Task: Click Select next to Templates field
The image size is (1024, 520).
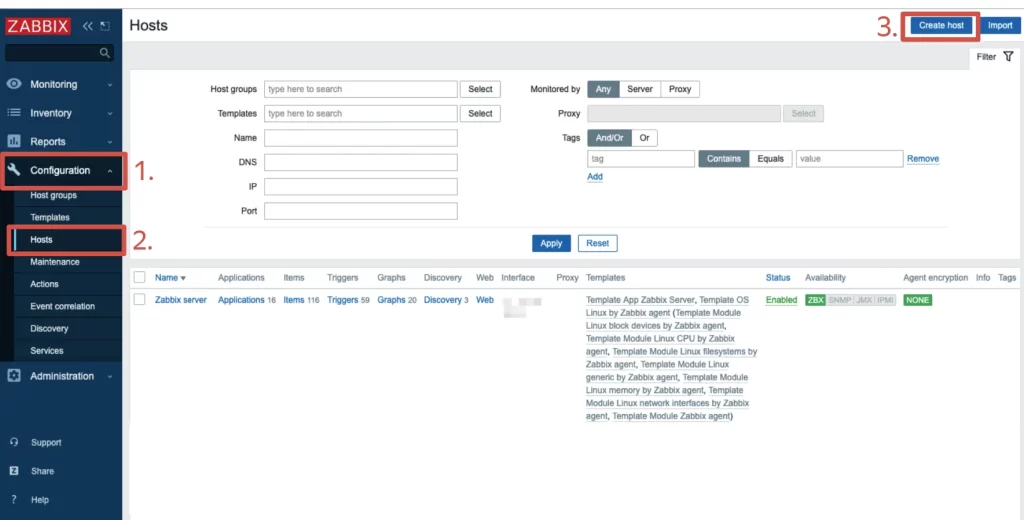Action: (480, 114)
